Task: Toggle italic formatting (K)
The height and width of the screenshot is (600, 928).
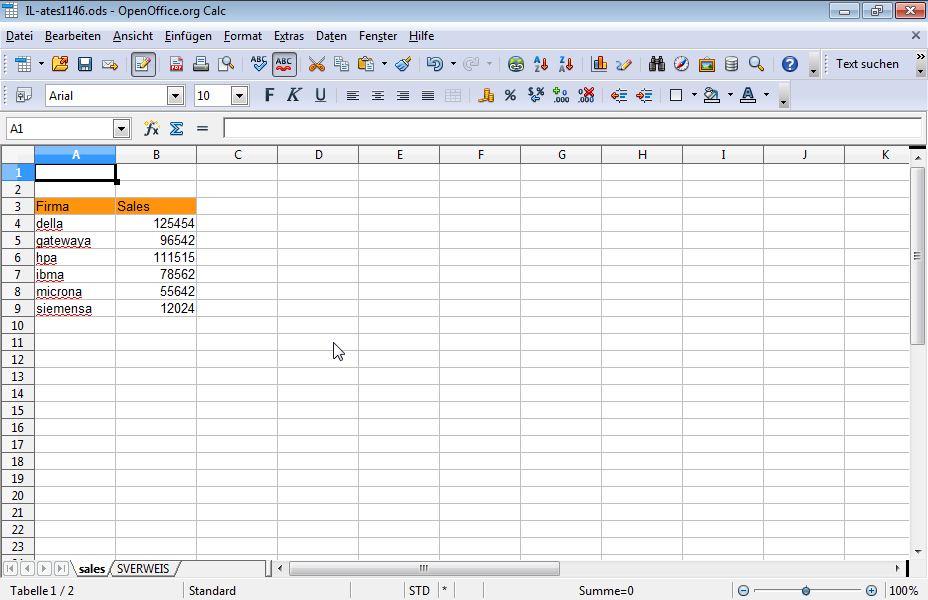Action: pos(294,95)
